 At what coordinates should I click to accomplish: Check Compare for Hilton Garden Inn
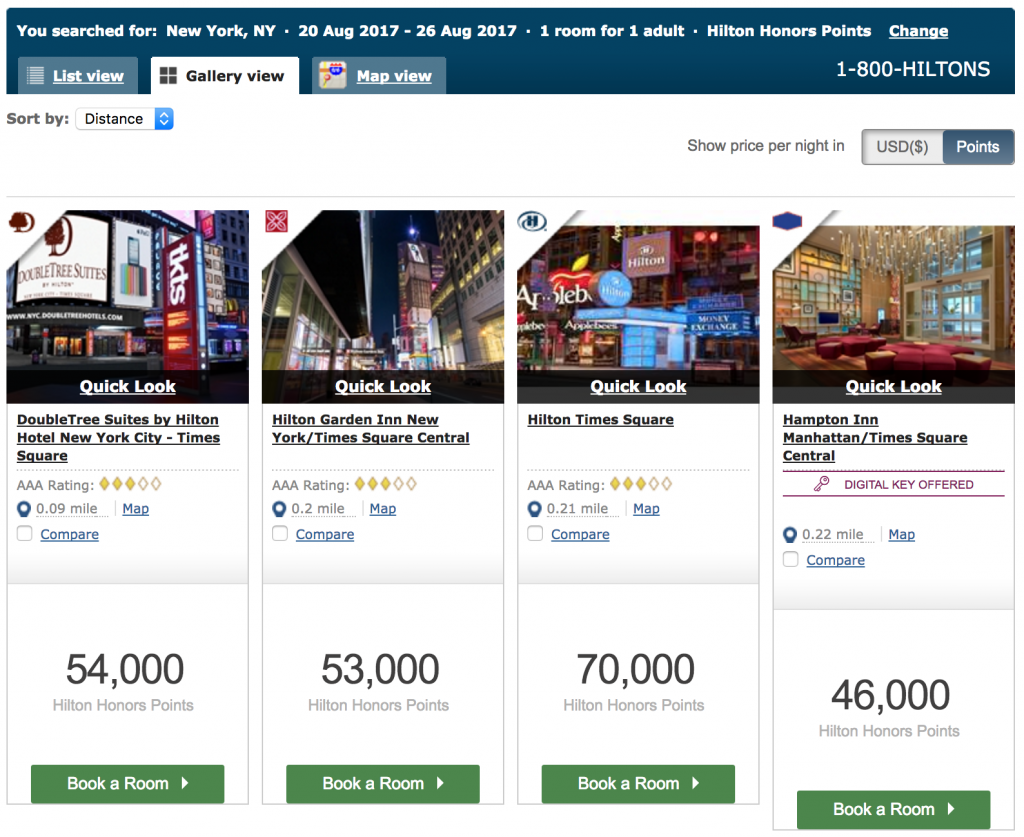click(280, 533)
